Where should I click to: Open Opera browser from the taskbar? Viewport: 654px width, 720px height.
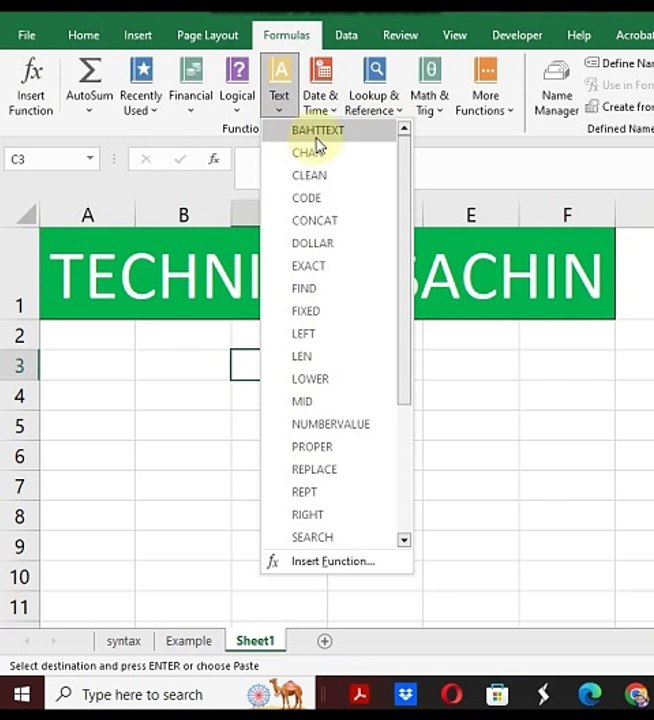click(451, 694)
